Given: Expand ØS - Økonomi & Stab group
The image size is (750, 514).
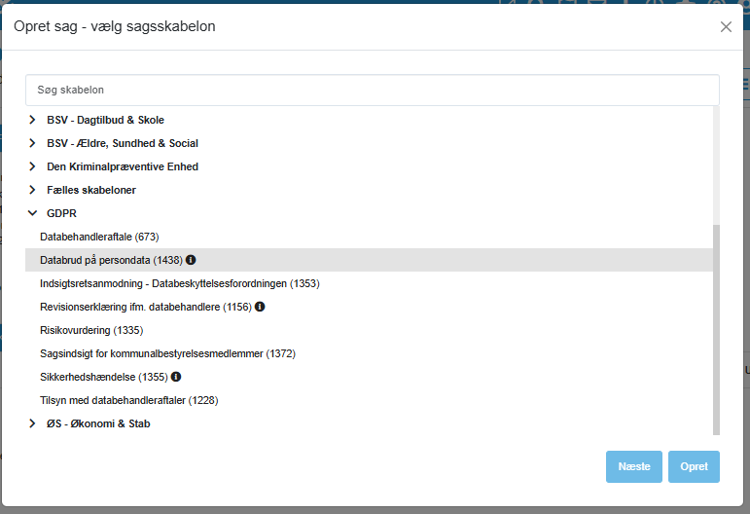Looking at the screenshot, I should pos(32,424).
